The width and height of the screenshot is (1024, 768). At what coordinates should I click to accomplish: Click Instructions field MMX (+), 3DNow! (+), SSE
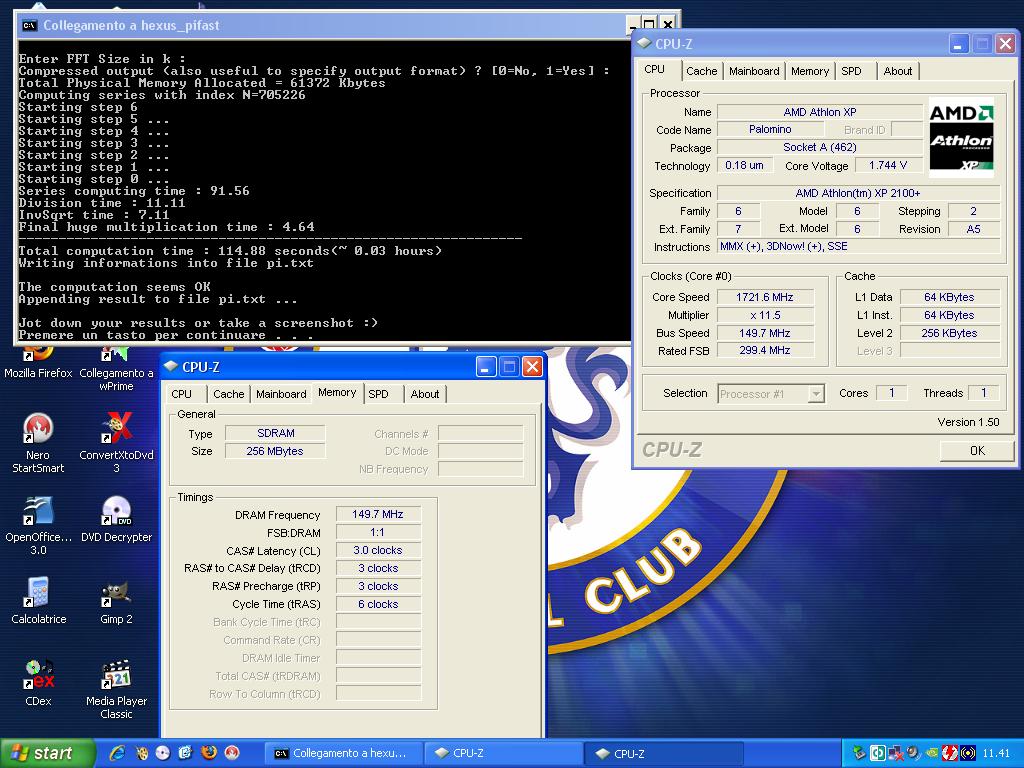[858, 246]
